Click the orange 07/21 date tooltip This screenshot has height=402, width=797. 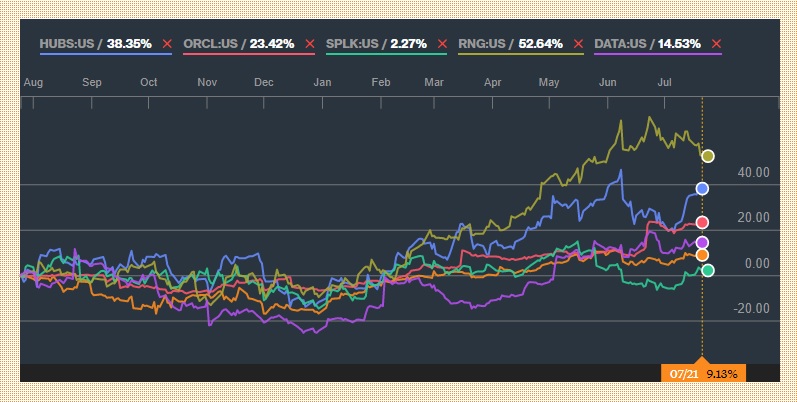click(x=704, y=373)
